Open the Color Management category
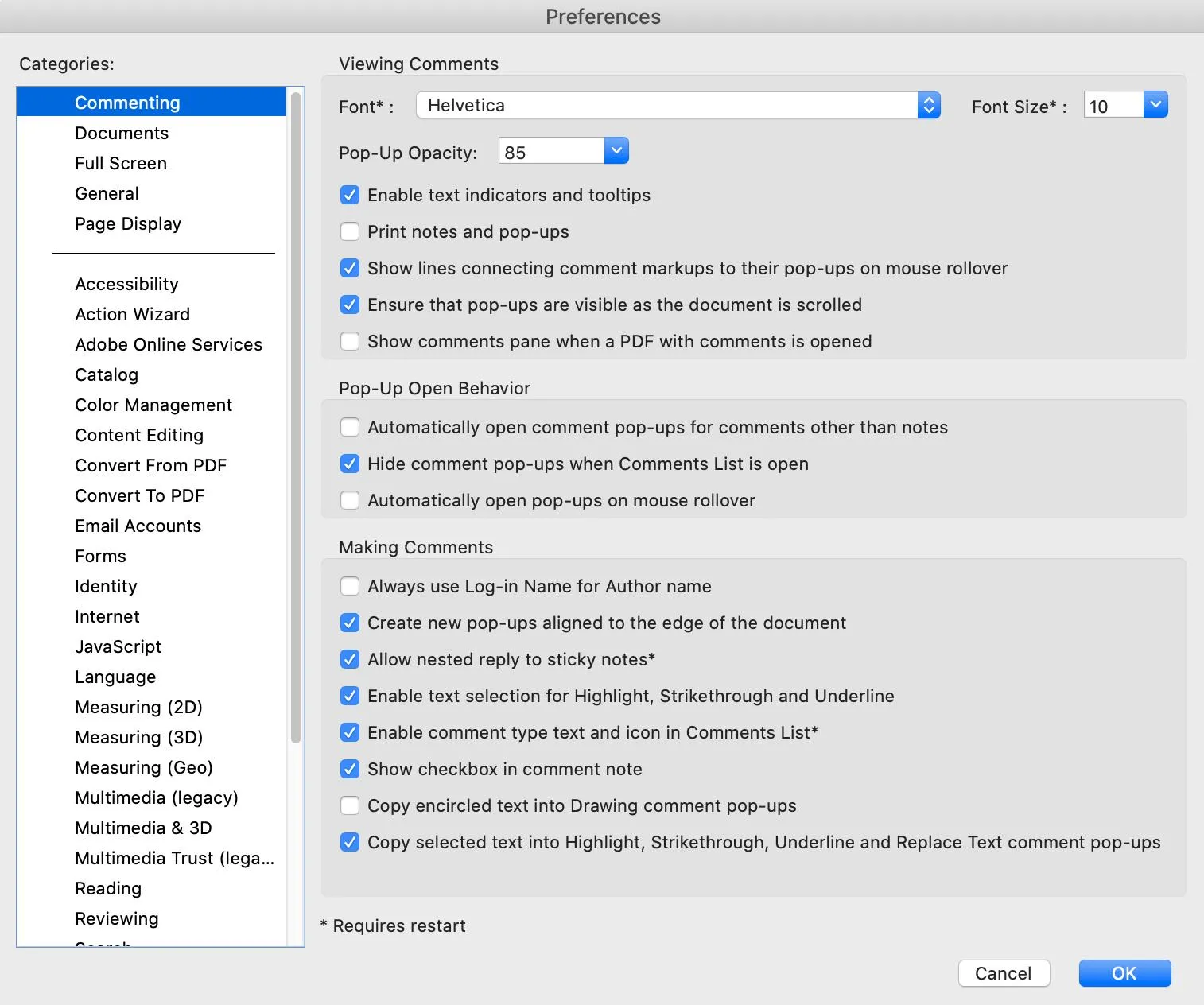The height and width of the screenshot is (1005, 1204). 153,405
